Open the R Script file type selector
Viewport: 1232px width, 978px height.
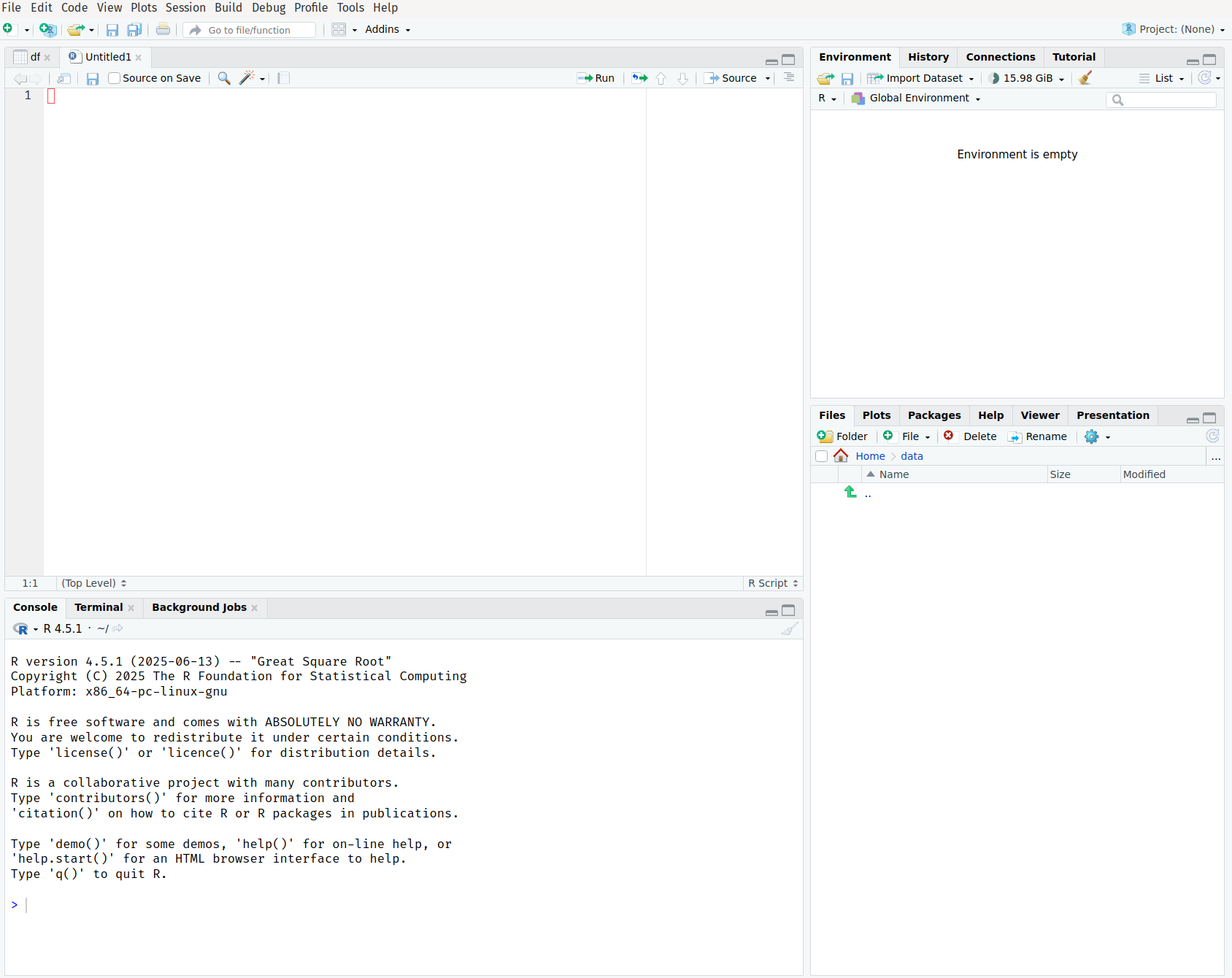tap(772, 583)
